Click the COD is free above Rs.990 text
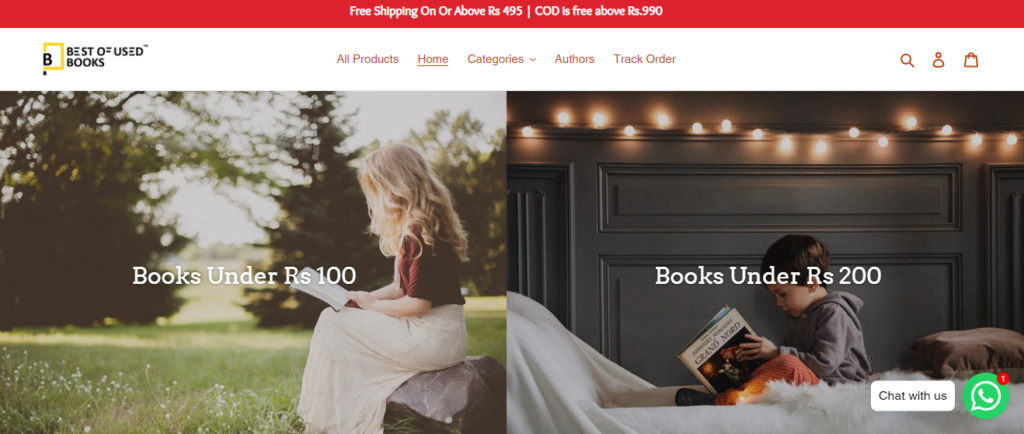Image resolution: width=1024 pixels, height=434 pixels. coord(599,11)
